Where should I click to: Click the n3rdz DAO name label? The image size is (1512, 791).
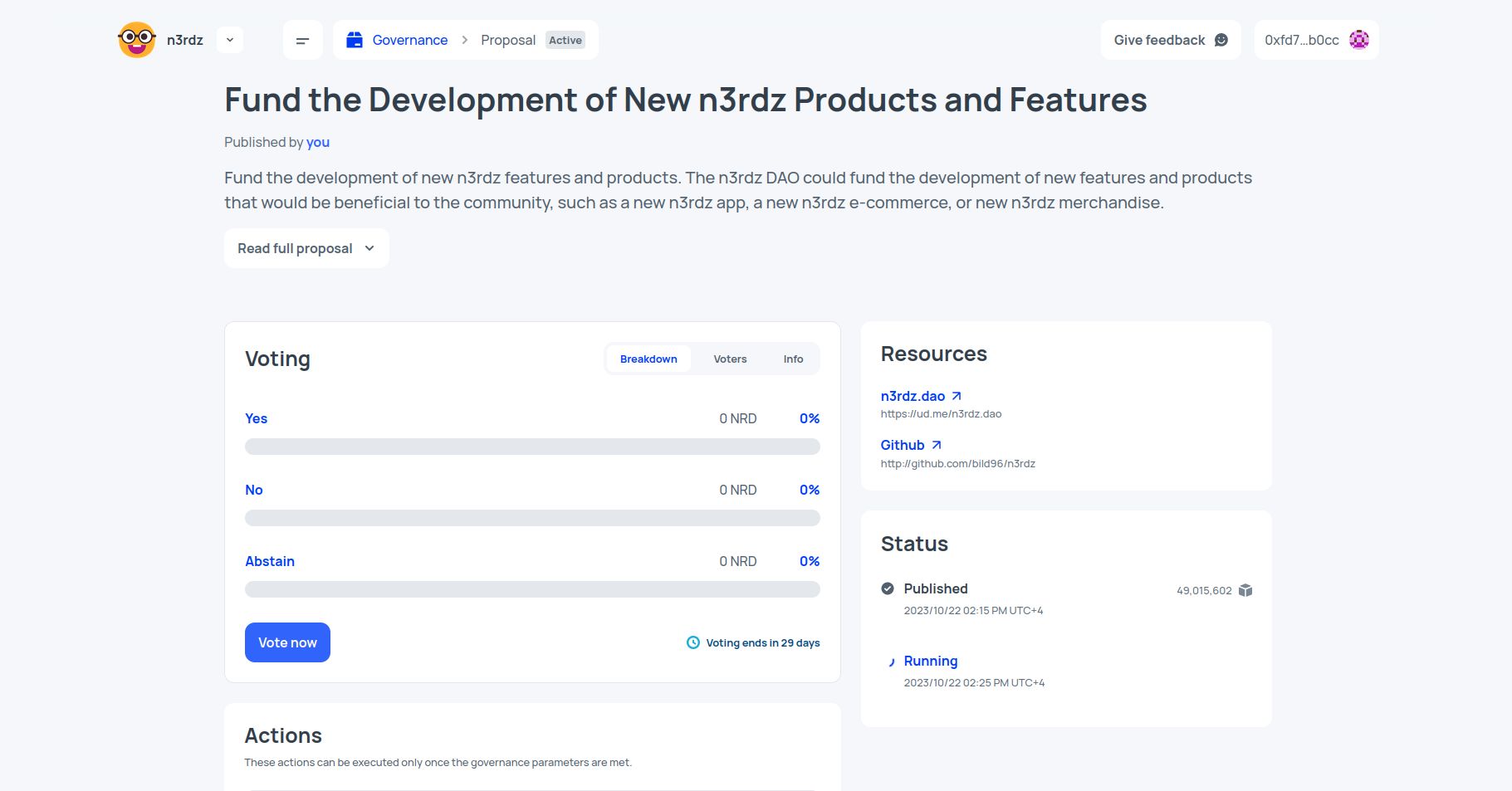pyautogui.click(x=185, y=40)
